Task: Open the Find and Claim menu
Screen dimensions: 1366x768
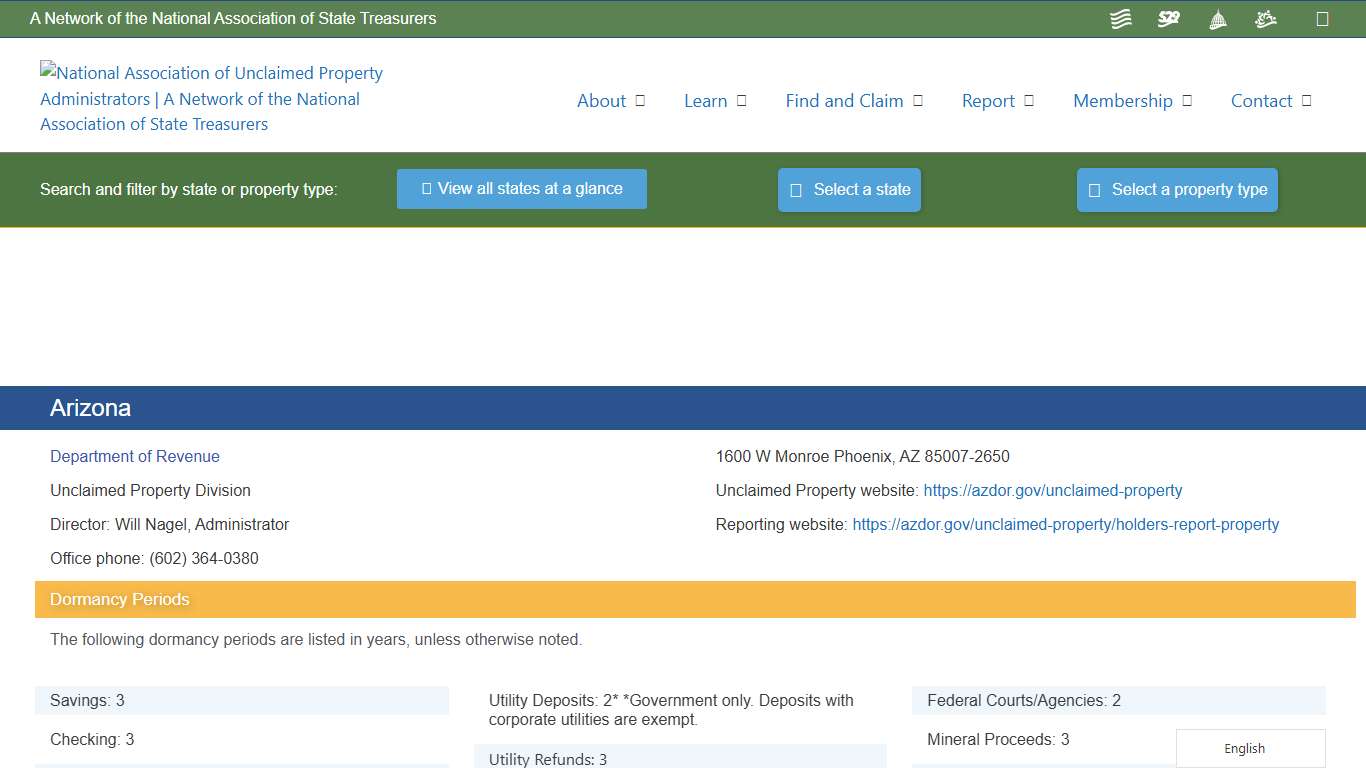Action: (844, 100)
